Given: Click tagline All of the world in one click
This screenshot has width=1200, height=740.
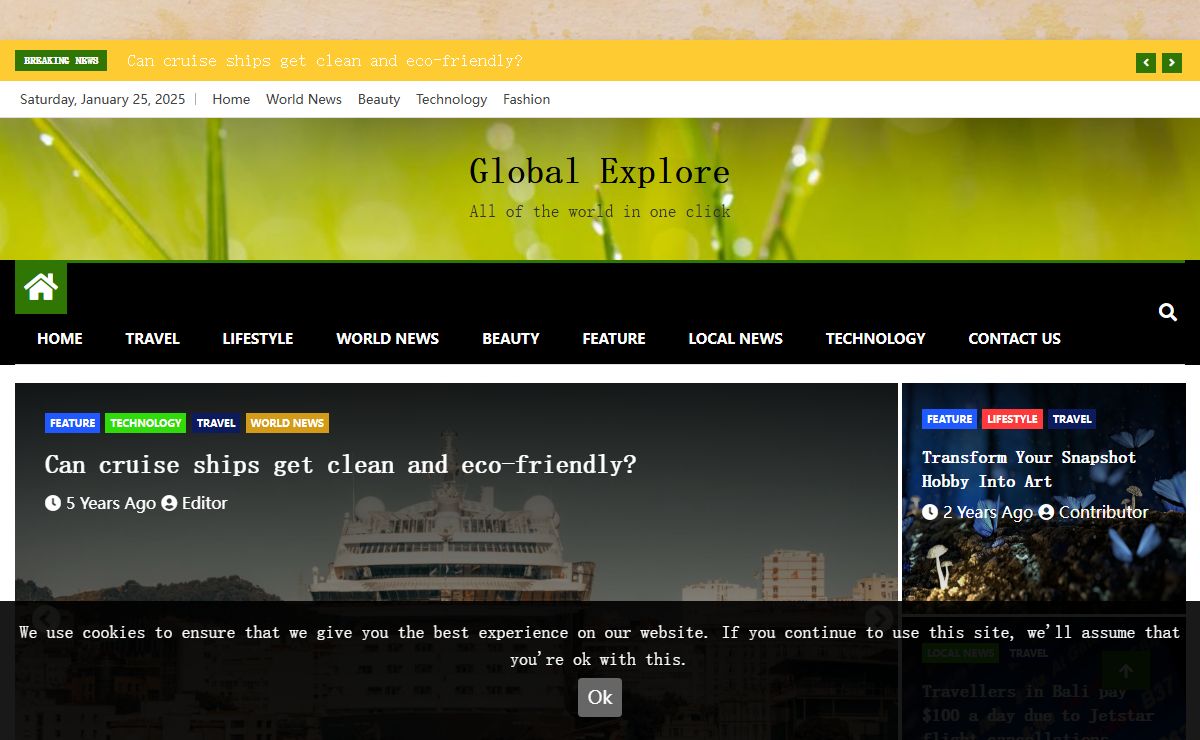Looking at the screenshot, I should pos(600,211).
